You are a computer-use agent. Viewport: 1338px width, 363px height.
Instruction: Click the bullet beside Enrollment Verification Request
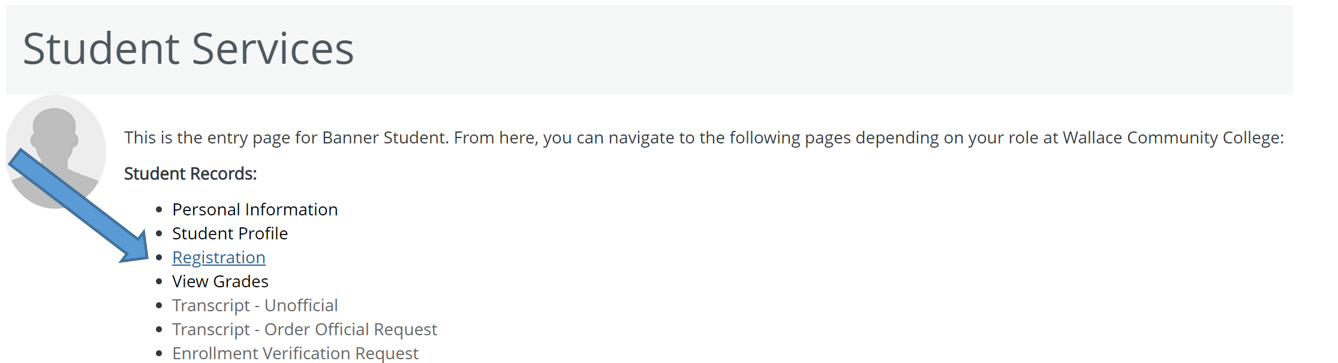[160, 354]
